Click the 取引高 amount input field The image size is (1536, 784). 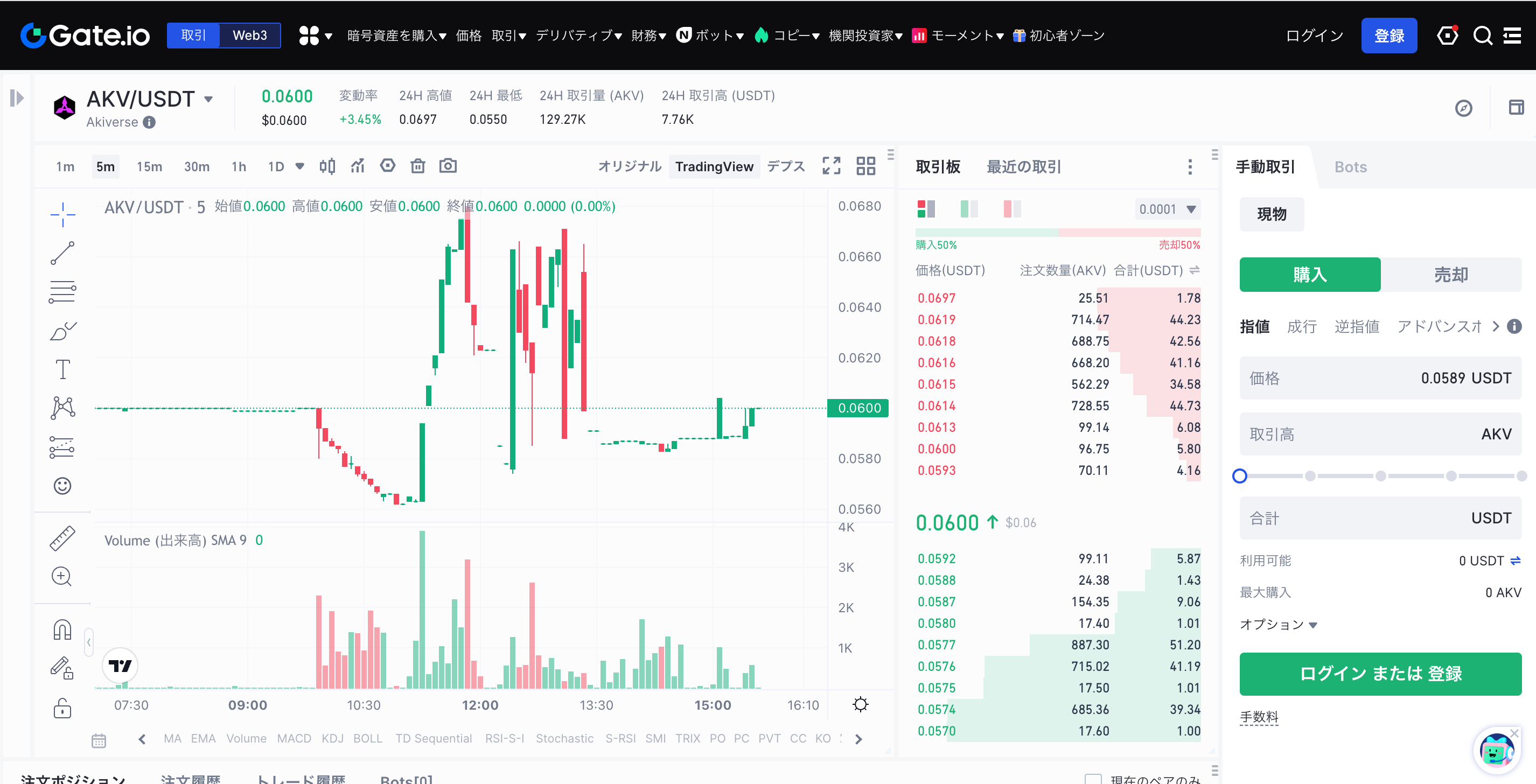[1381, 434]
